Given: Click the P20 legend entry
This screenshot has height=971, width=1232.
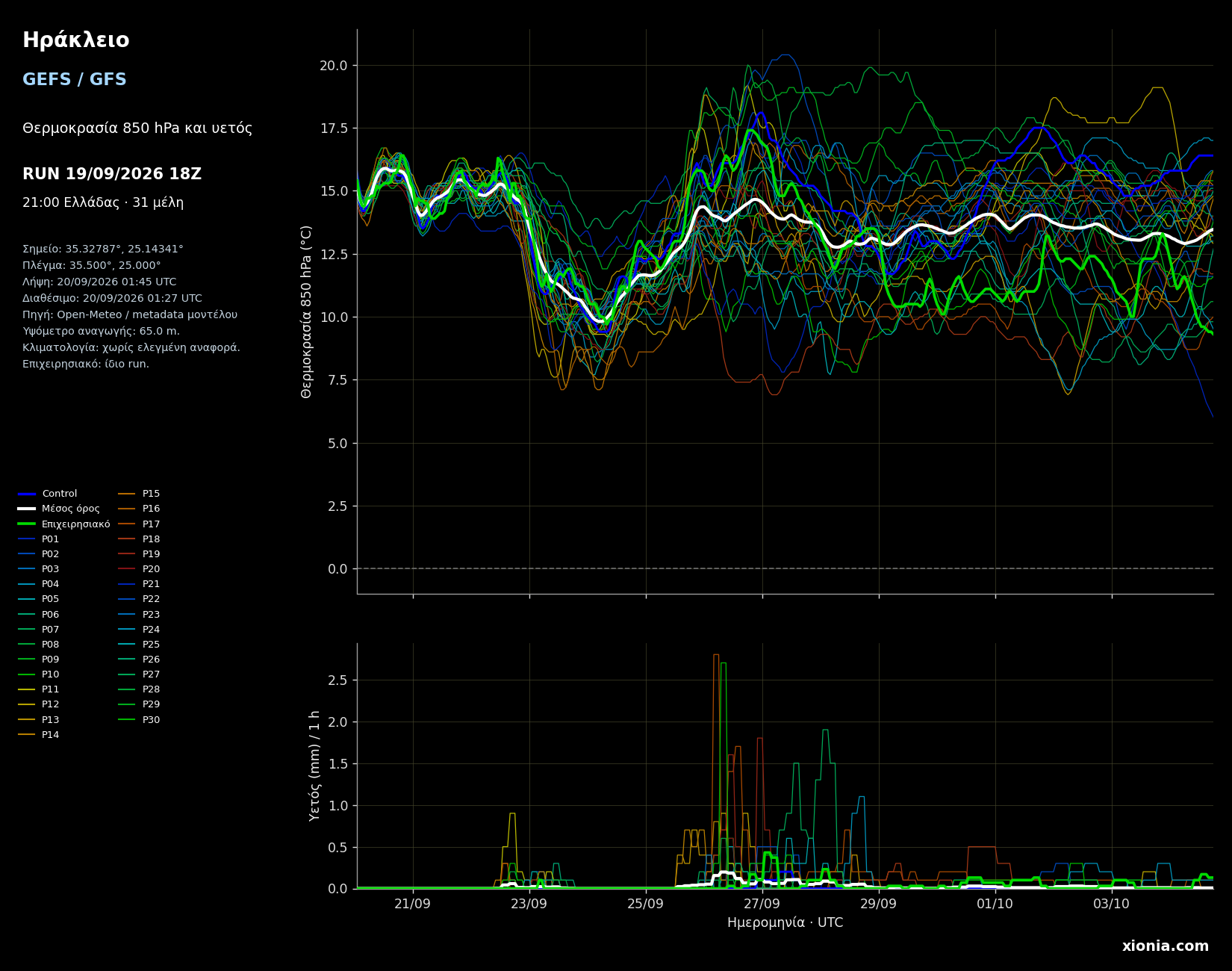Looking at the screenshot, I should point(139,569).
